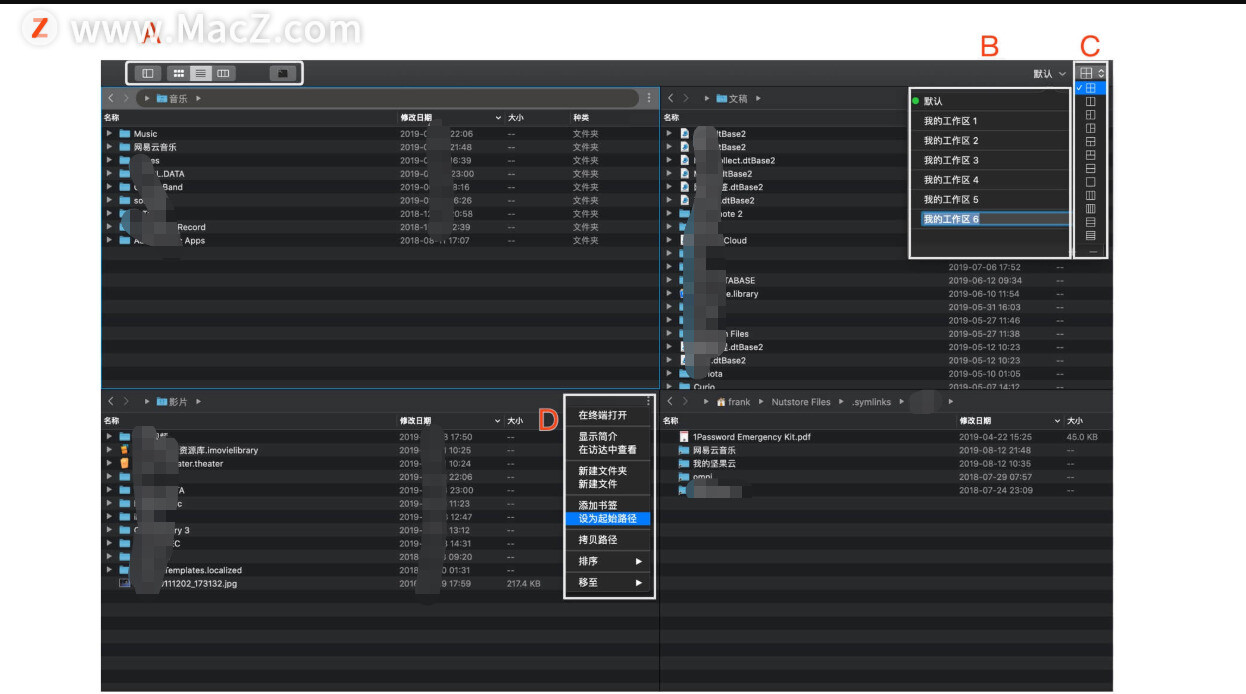Click the arrow after 影片 in the path bar
This screenshot has width=1246, height=694.
198,401
